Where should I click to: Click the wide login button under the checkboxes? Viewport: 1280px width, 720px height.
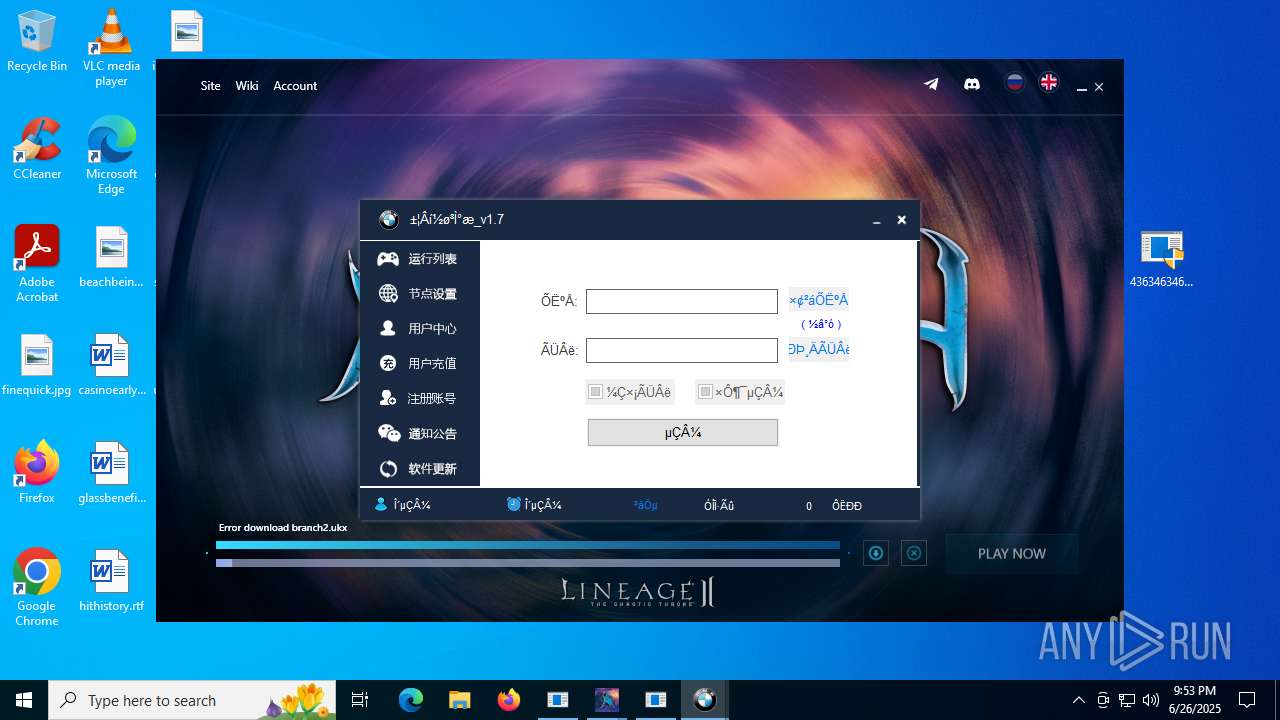pyautogui.click(x=683, y=432)
